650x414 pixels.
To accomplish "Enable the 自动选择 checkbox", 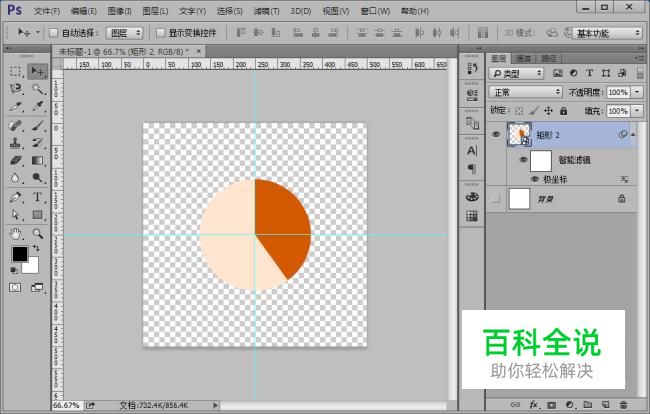I will pyautogui.click(x=53, y=33).
